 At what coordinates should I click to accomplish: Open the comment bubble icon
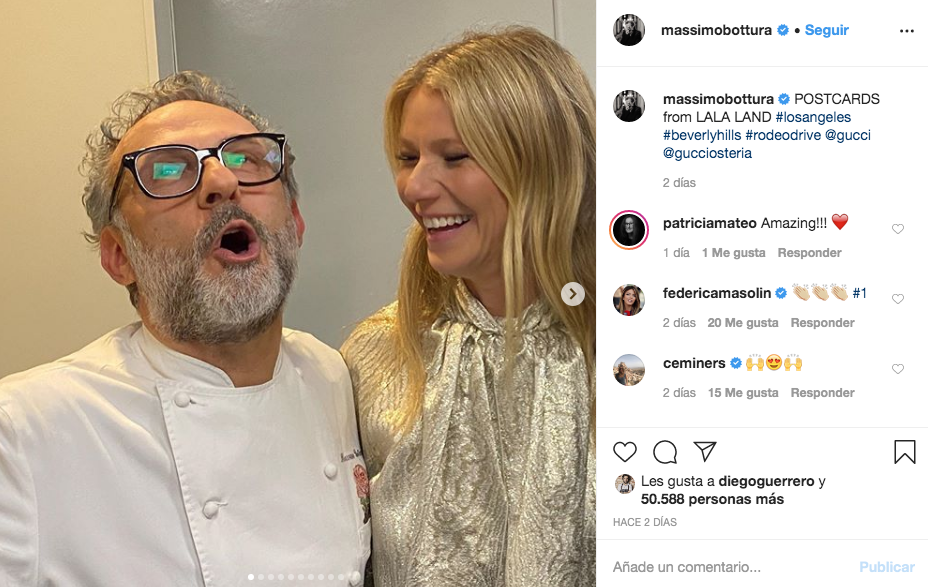pyautogui.click(x=665, y=452)
